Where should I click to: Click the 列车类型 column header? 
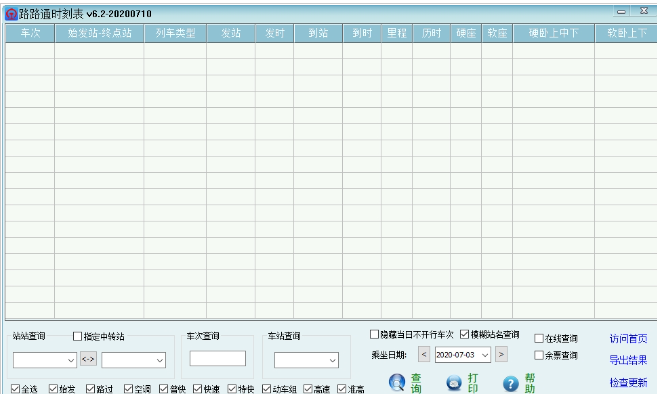point(176,33)
